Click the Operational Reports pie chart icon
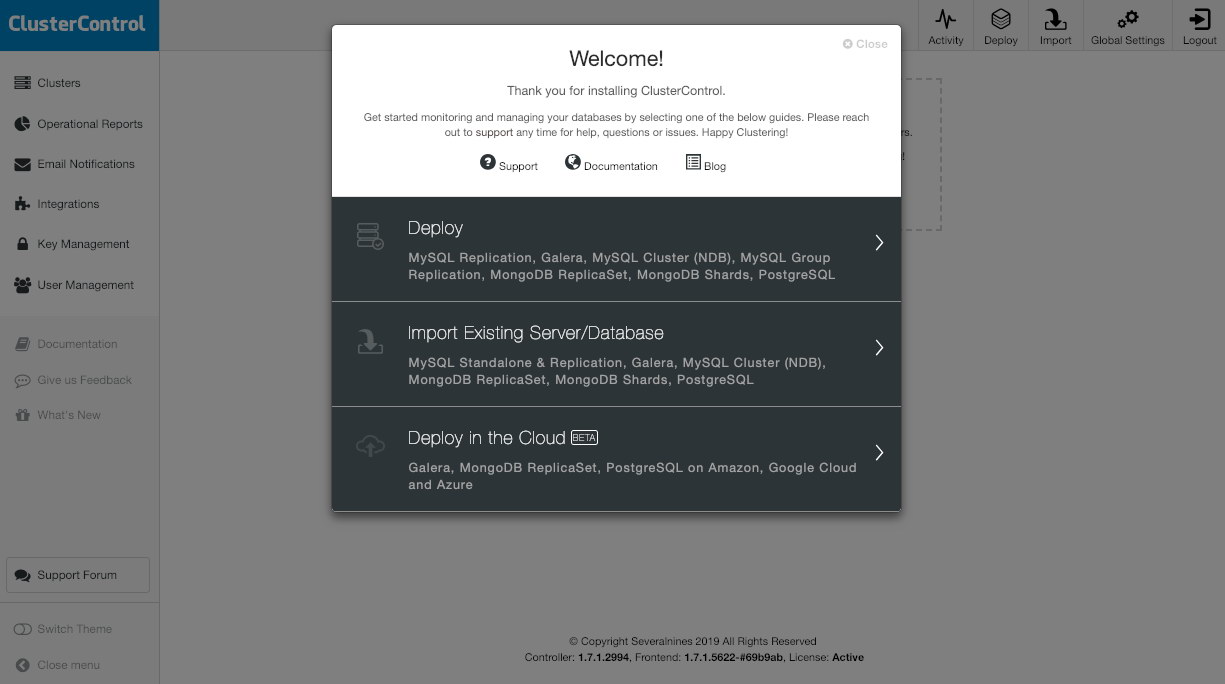This screenshot has width=1225, height=684. click(x=22, y=124)
